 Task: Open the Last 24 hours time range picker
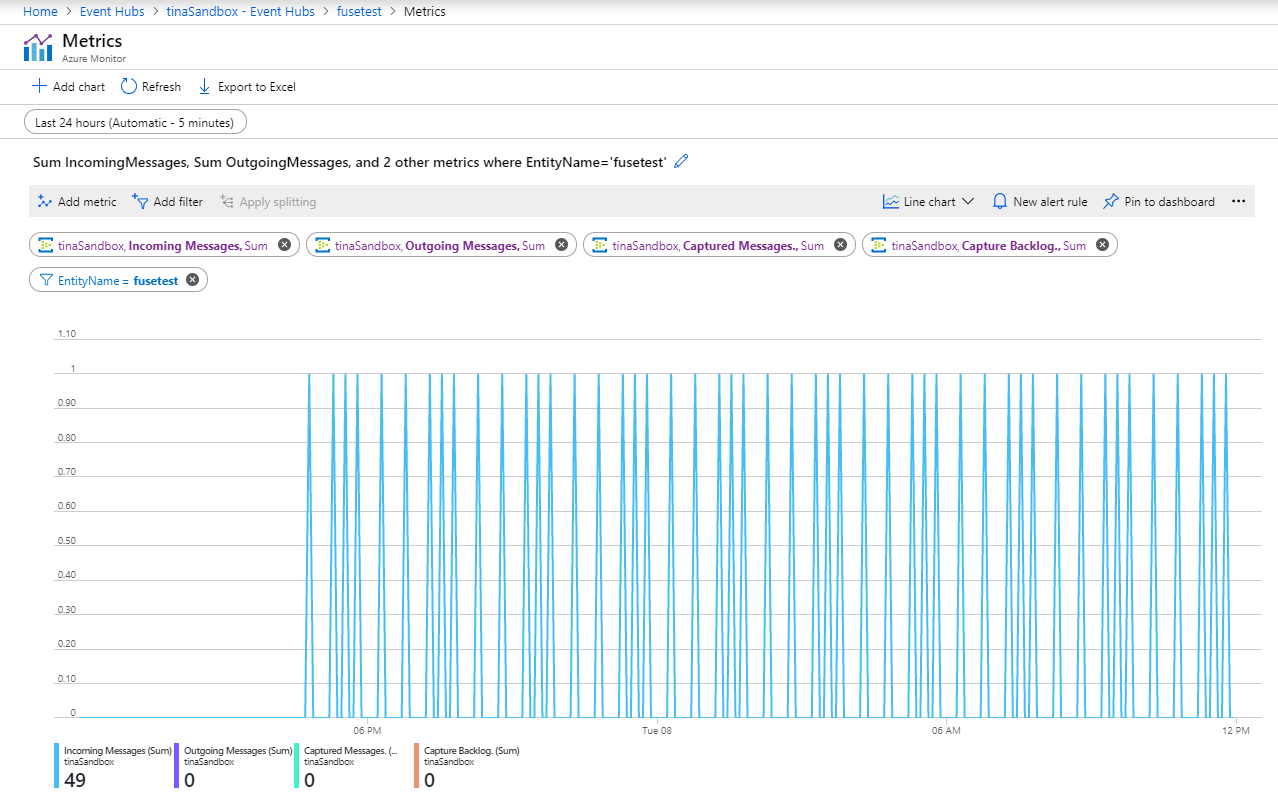(135, 122)
